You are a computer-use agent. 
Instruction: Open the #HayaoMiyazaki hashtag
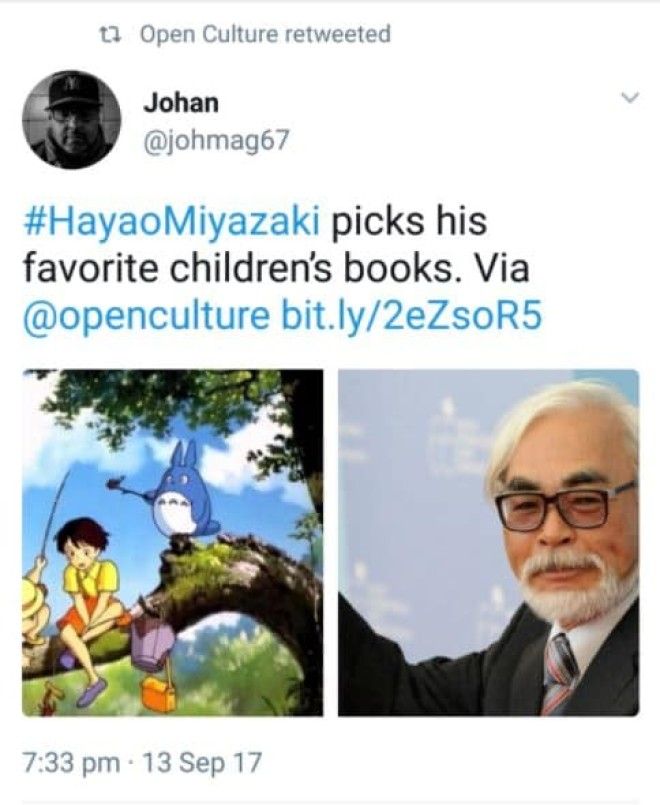[171, 221]
